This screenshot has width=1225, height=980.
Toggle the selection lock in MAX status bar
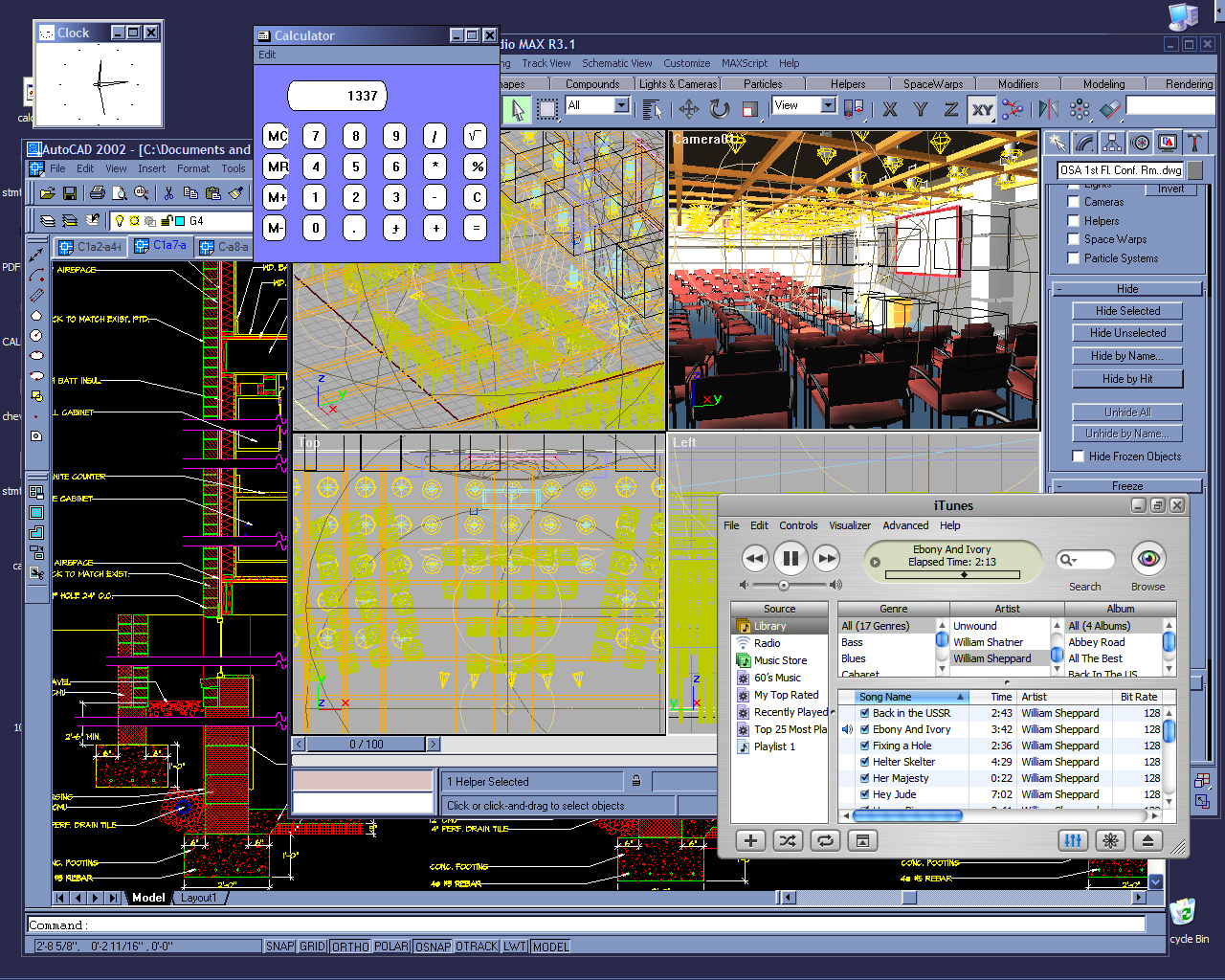tap(636, 781)
